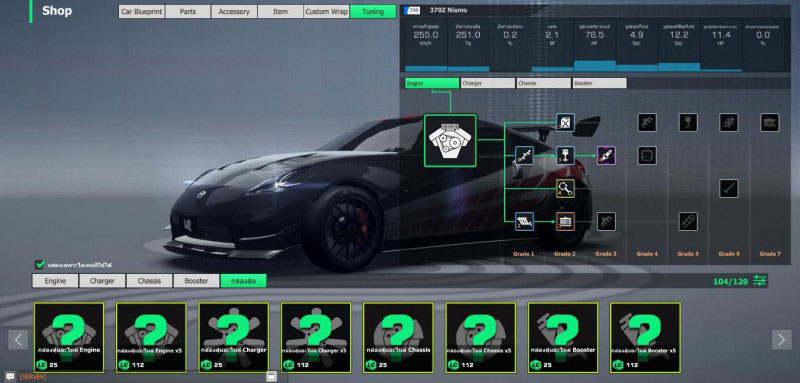
Task: Switch to the Car Blueprint tab
Action: (141, 12)
